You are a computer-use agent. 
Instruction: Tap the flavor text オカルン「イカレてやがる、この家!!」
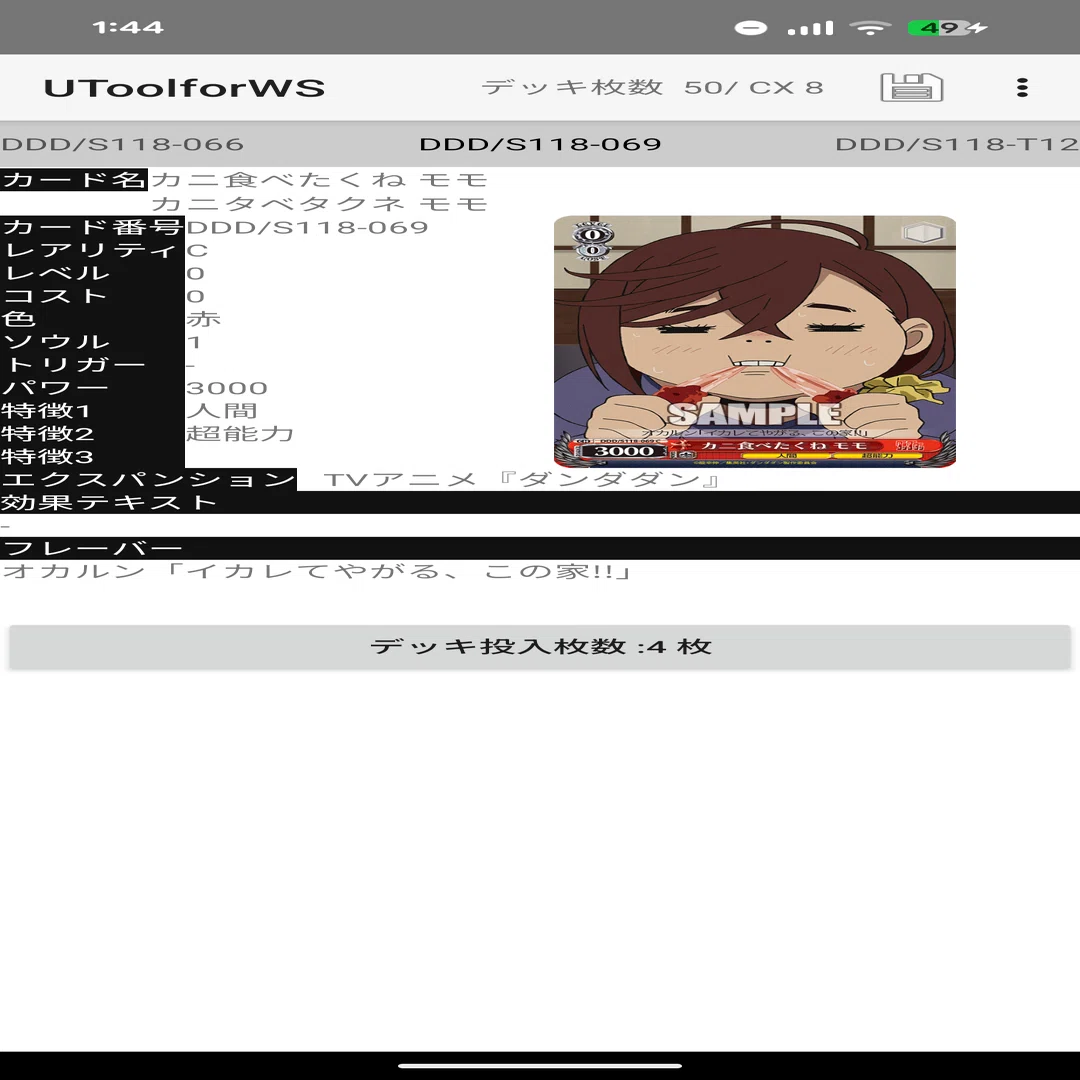click(317, 571)
